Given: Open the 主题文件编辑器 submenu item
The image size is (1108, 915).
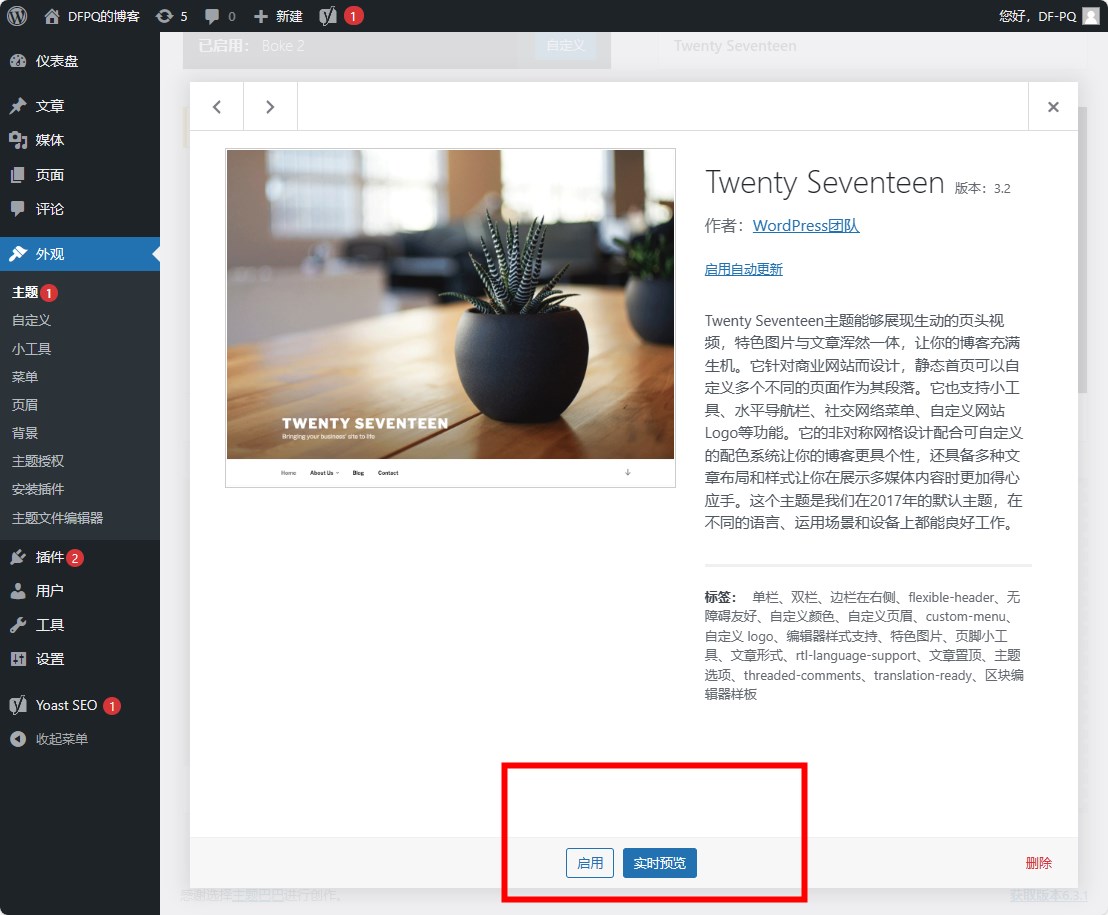Looking at the screenshot, I should pos(57,518).
